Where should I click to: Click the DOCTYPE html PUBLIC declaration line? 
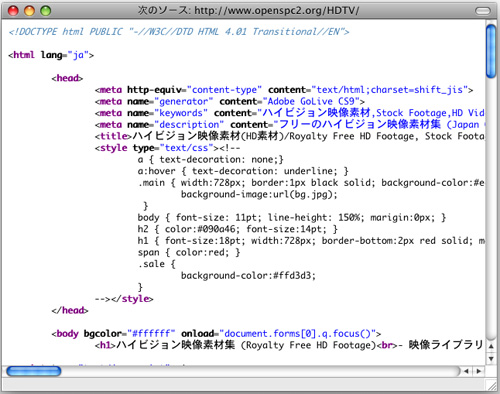coord(179,32)
